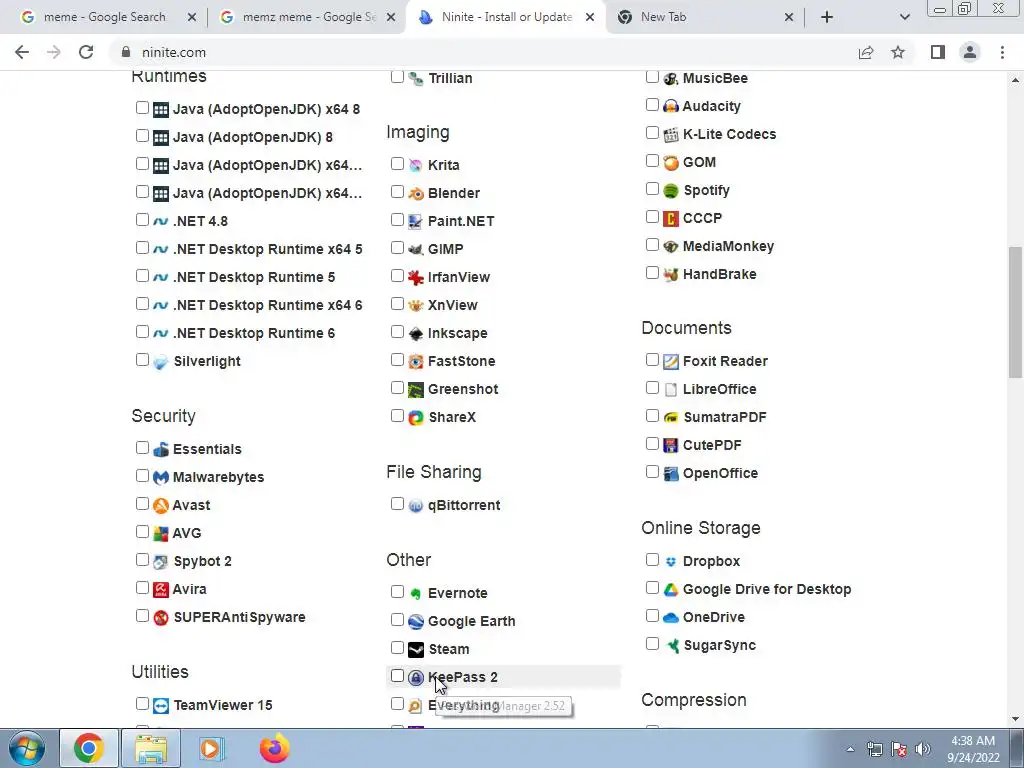Reload the Ninite page

pos(86,52)
